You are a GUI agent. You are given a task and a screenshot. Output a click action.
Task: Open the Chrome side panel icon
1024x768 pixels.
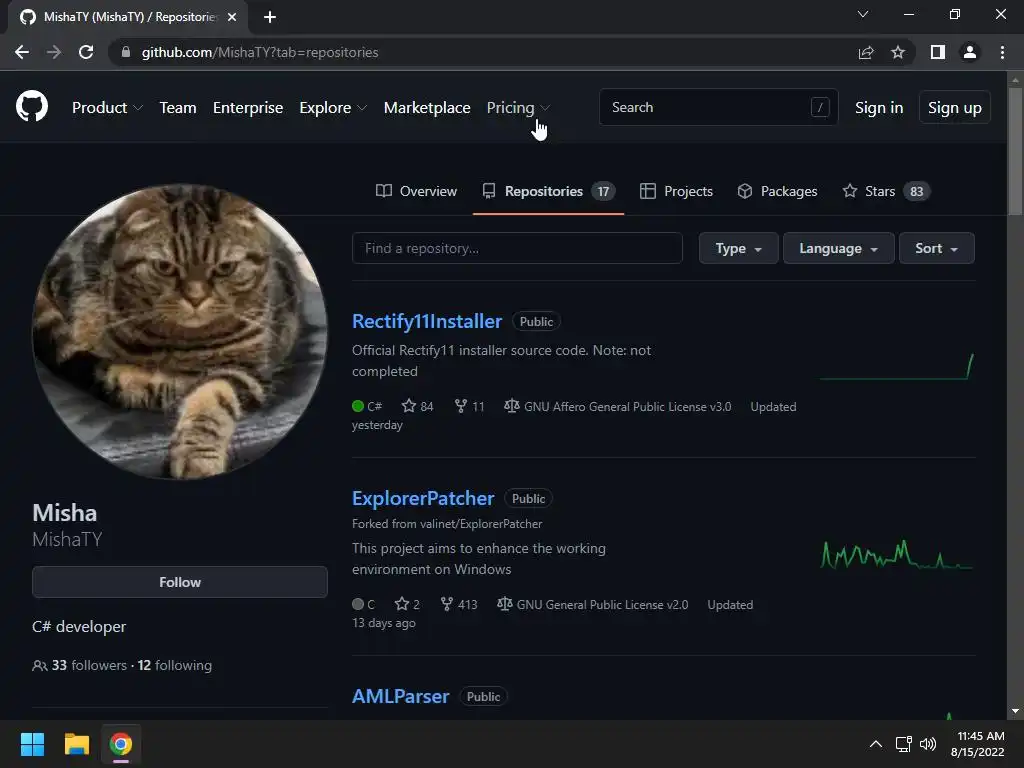point(938,52)
